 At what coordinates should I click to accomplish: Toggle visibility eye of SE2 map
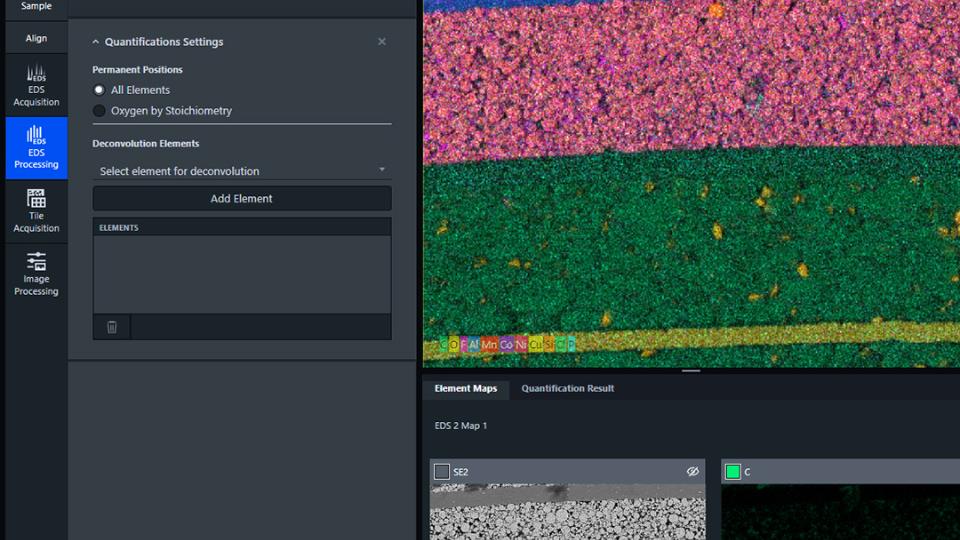click(692, 471)
